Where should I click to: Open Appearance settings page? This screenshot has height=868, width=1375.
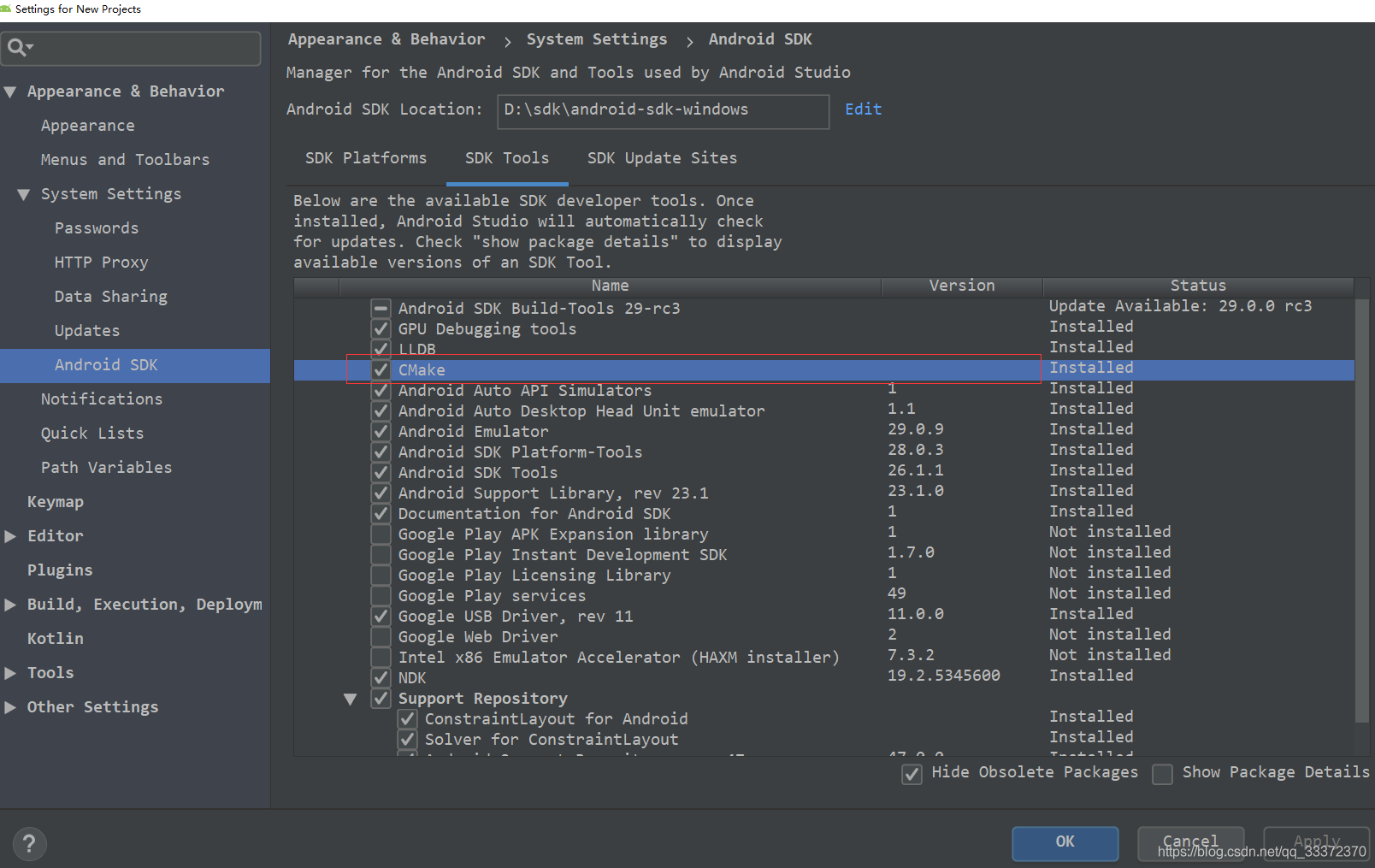pos(87,126)
